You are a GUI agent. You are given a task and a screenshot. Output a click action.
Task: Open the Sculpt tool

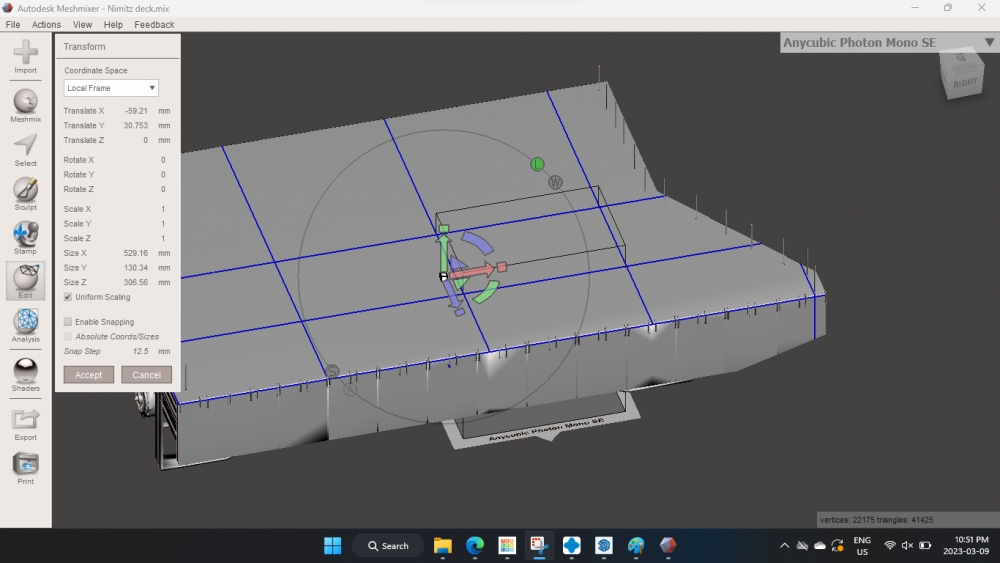coord(26,194)
